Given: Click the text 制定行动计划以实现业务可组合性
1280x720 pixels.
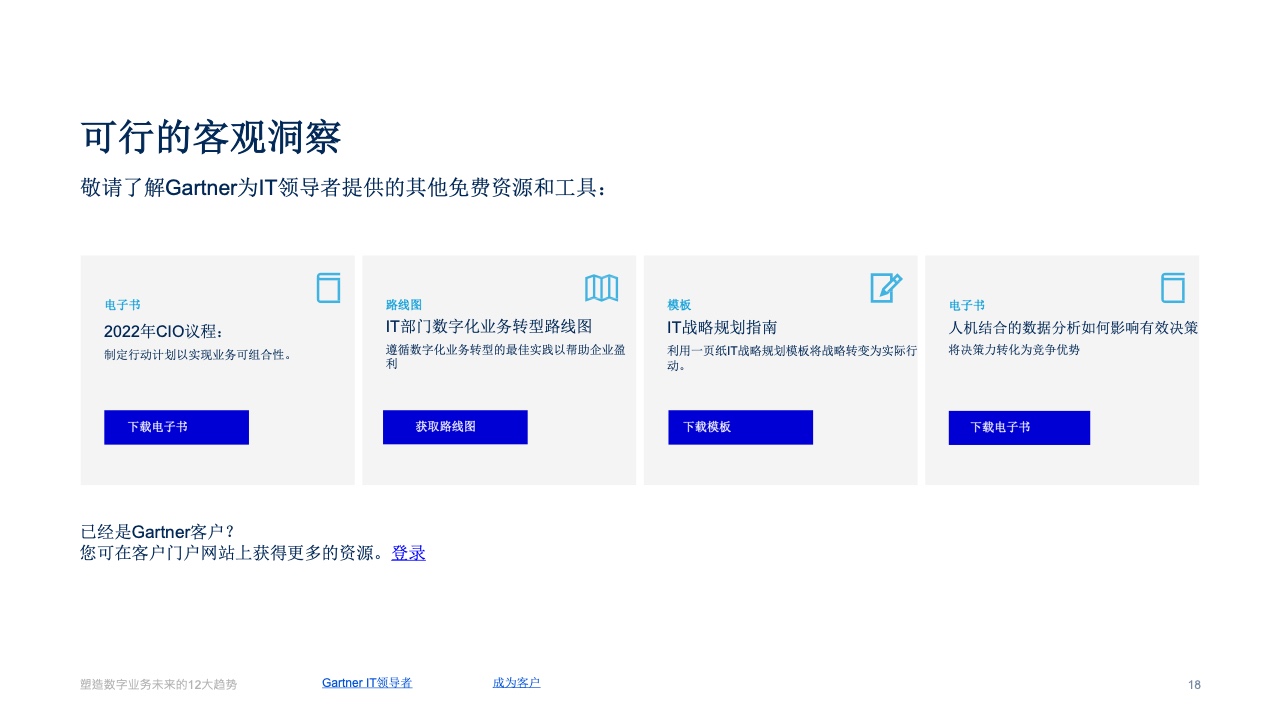Looking at the screenshot, I should [198, 354].
